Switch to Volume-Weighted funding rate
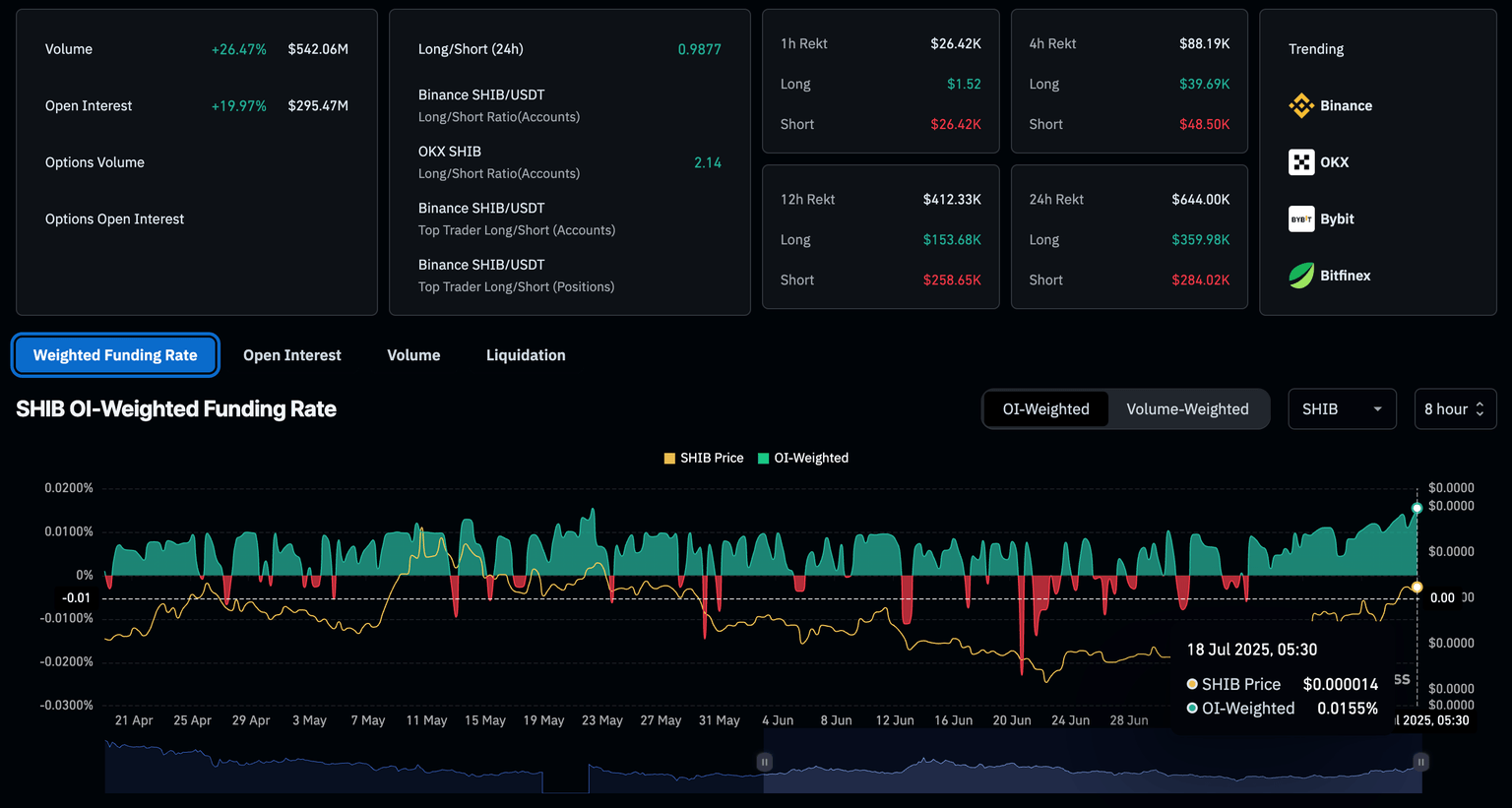This screenshot has height=808, width=1512. 1187,409
